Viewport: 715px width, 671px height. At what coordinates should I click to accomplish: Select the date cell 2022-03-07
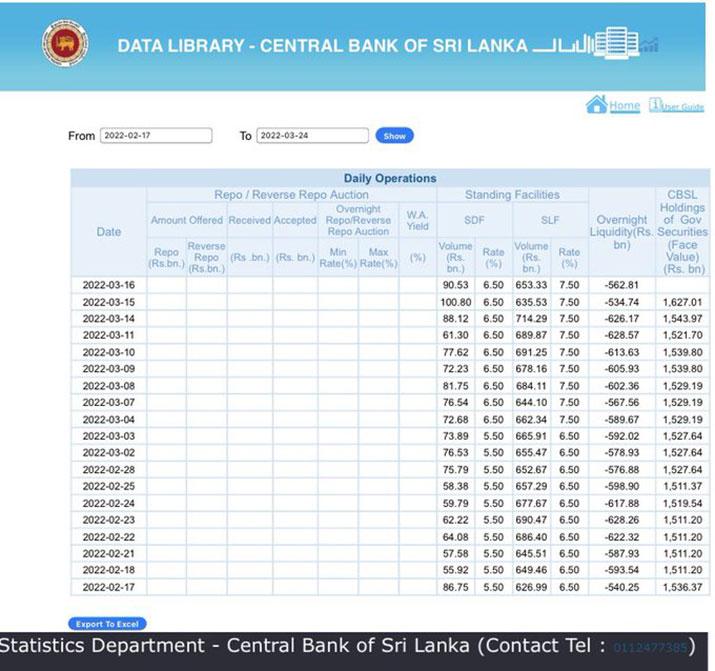[x=109, y=403]
